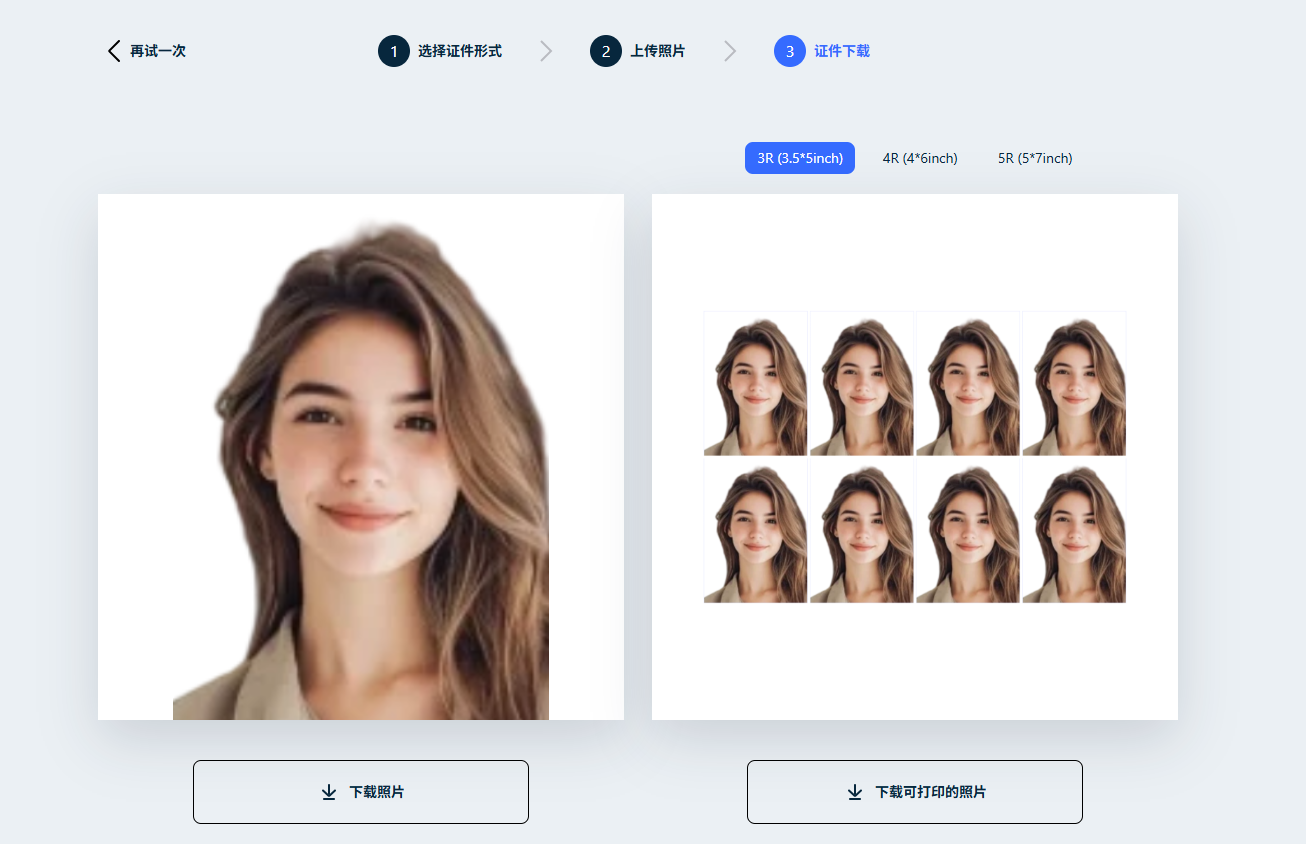Click the download icon in 下载照片 button
Viewport: 1306px width, 844px height.
(329, 792)
